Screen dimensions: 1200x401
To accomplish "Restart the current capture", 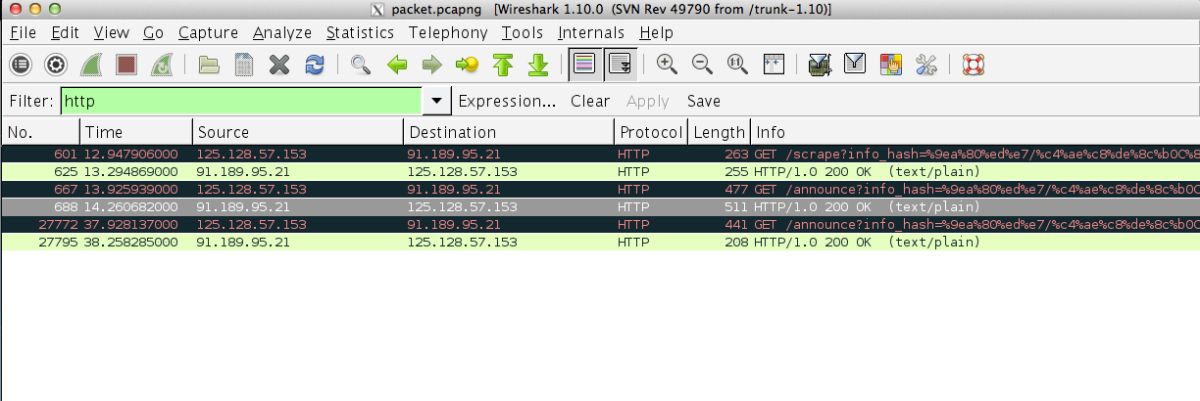I will (x=160, y=65).
